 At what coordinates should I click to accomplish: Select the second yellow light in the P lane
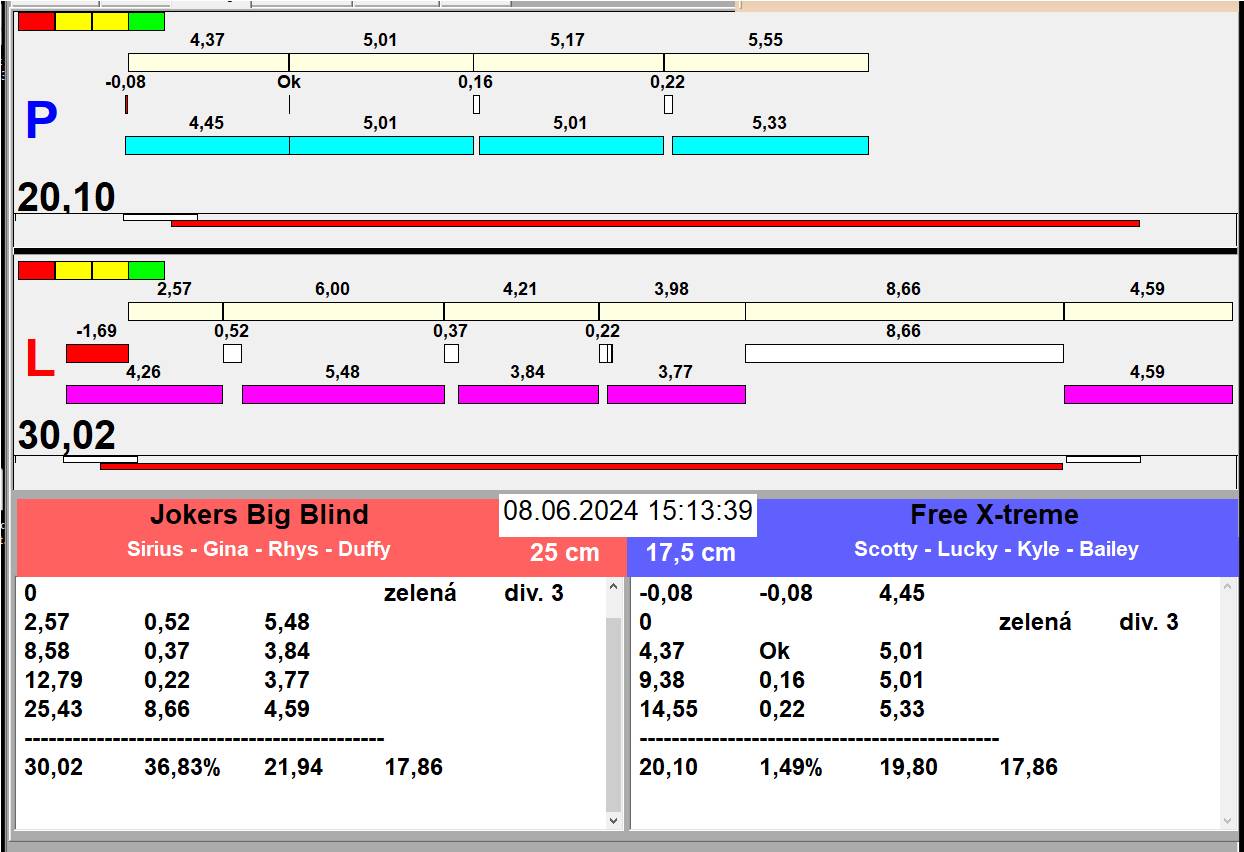110,21
